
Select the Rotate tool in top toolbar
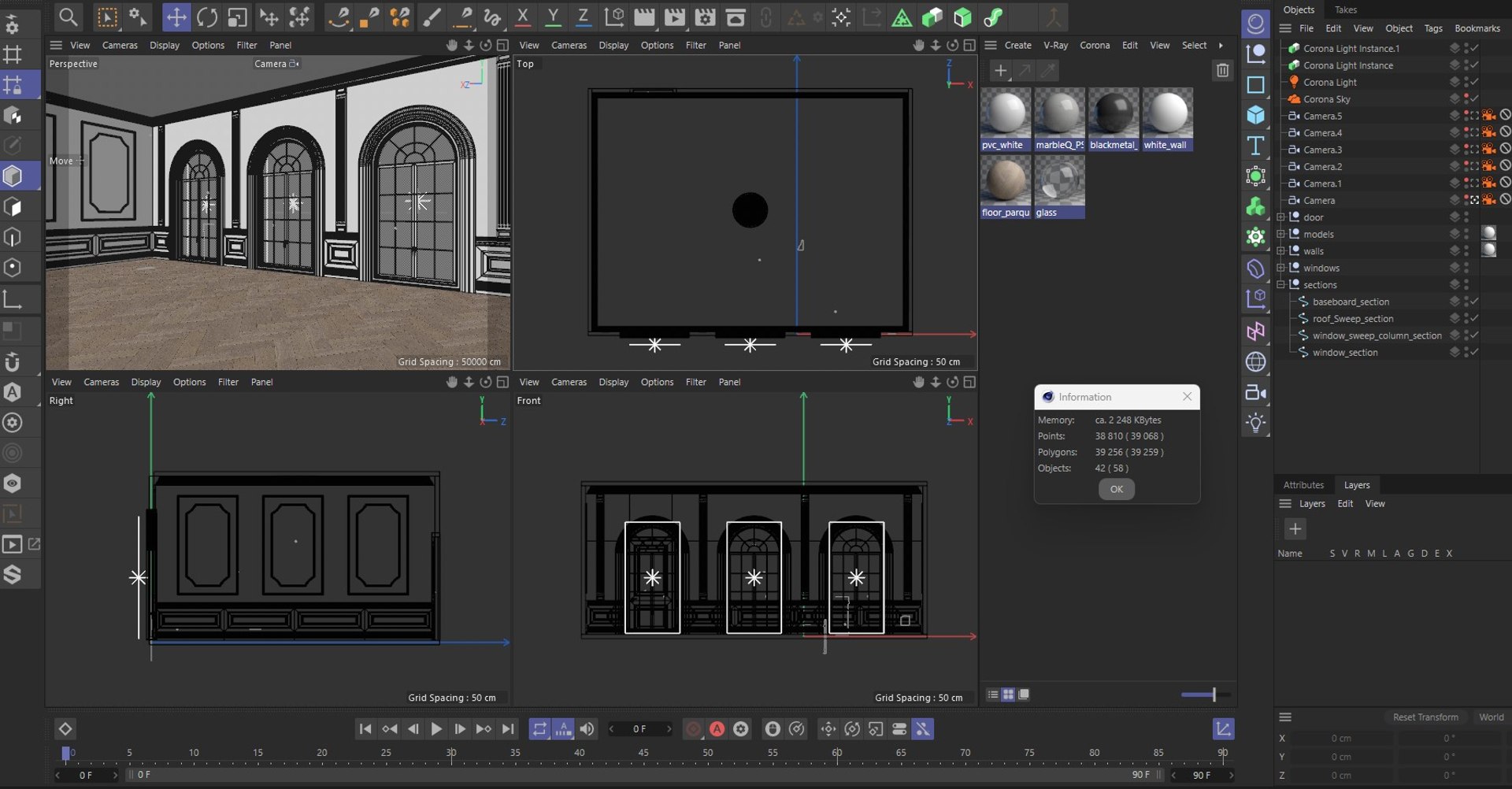pos(207,17)
